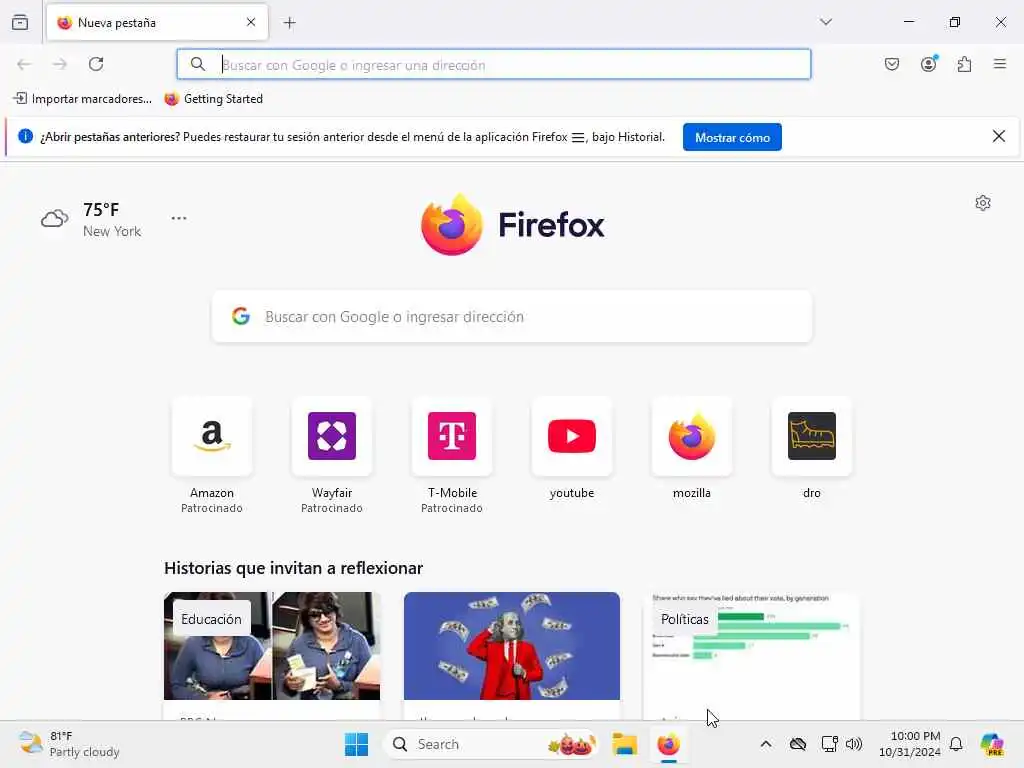Click the Mostrar cómo button
Viewport: 1024px width, 768px height.
click(732, 137)
